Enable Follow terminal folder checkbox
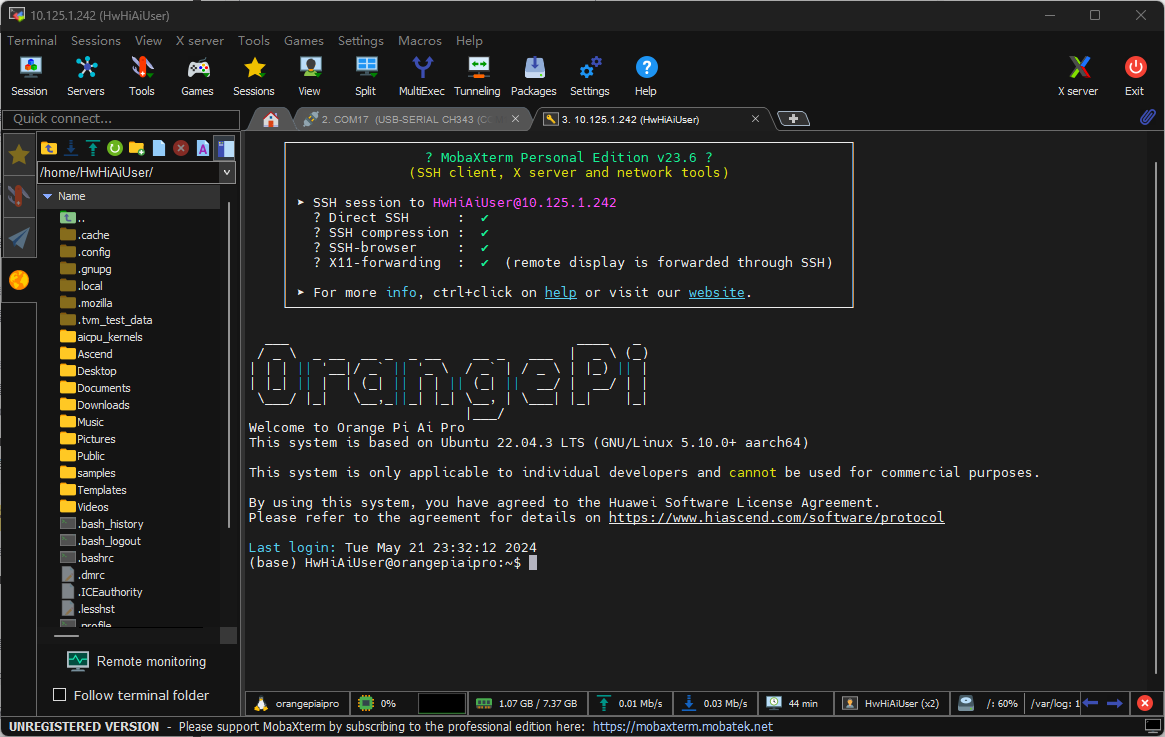 click(59, 695)
